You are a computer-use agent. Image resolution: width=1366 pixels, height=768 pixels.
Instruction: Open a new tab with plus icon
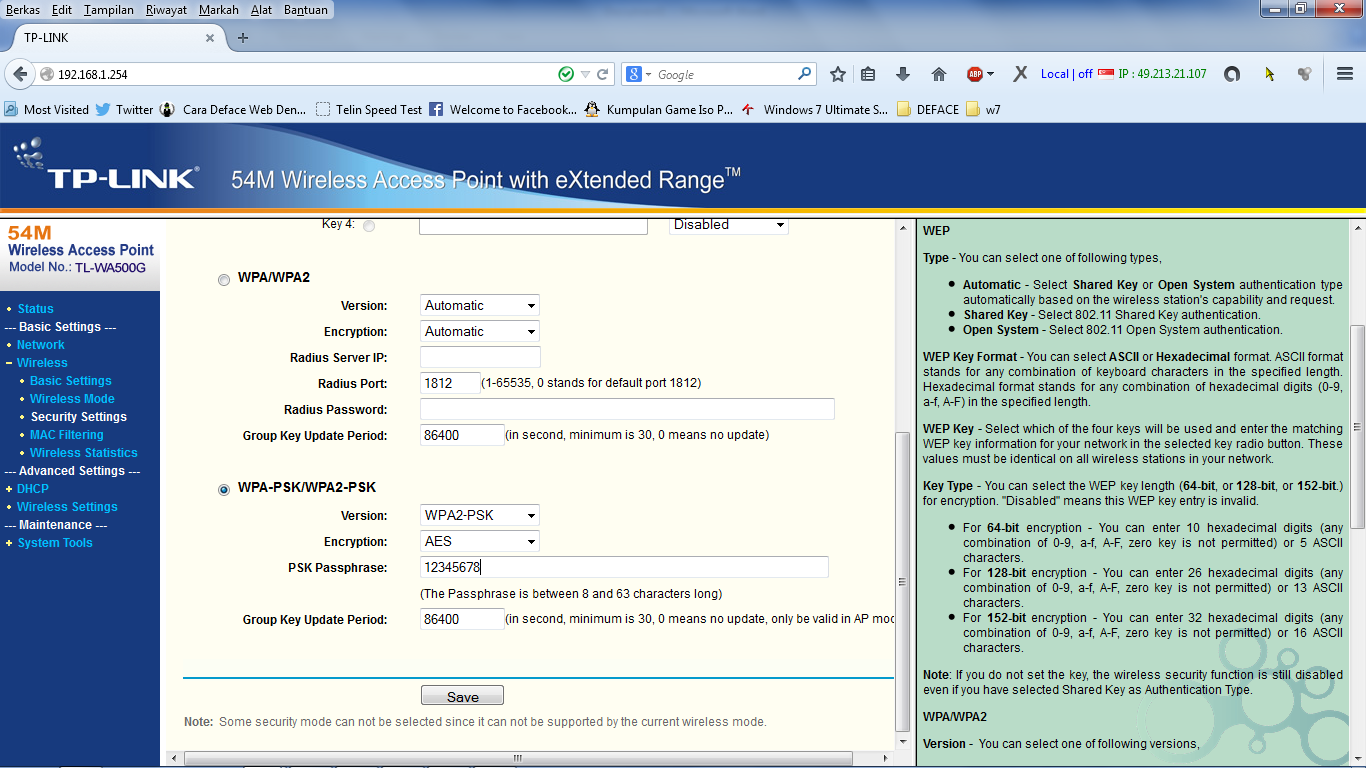coord(243,38)
